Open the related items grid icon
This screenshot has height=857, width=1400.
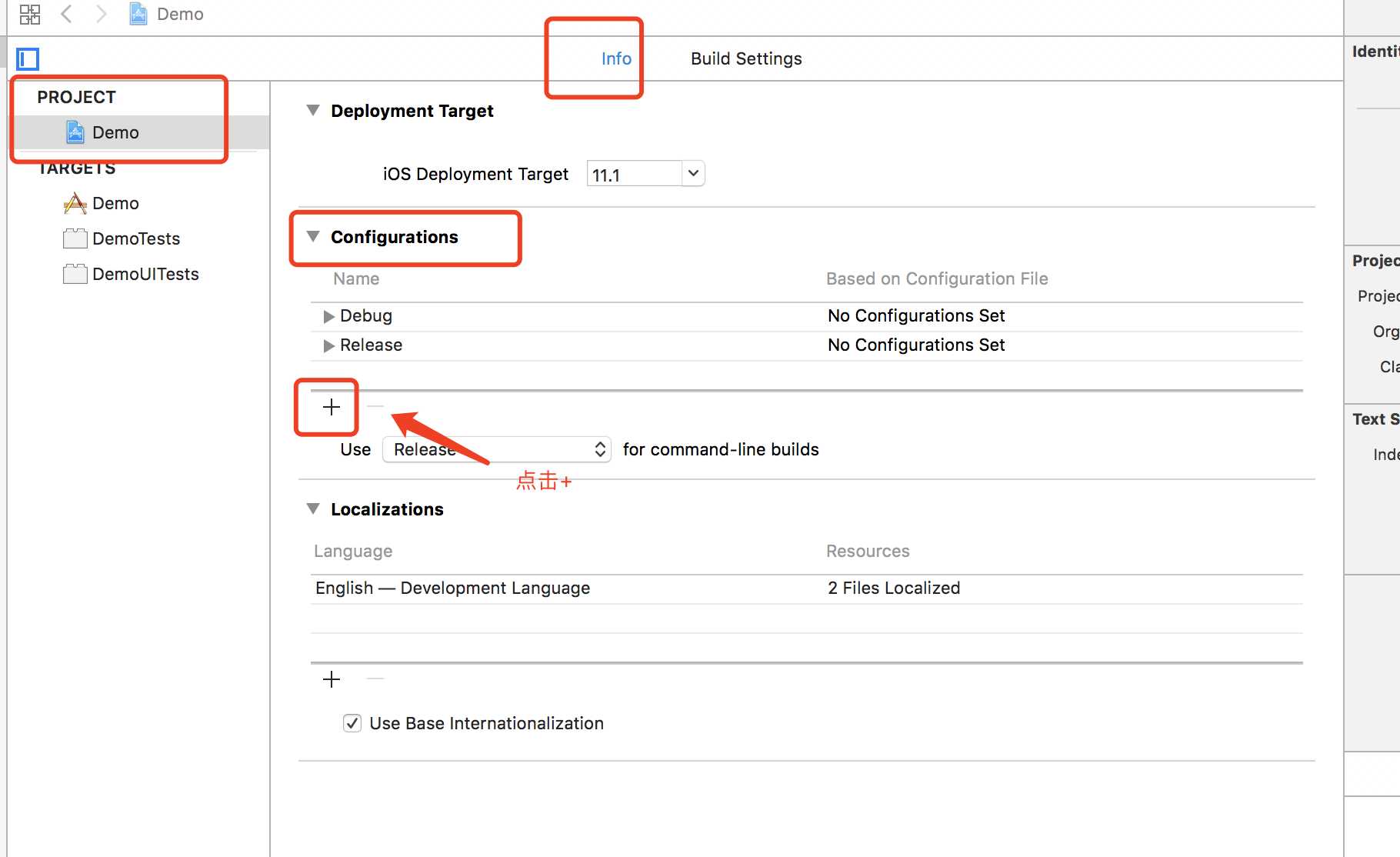(29, 14)
